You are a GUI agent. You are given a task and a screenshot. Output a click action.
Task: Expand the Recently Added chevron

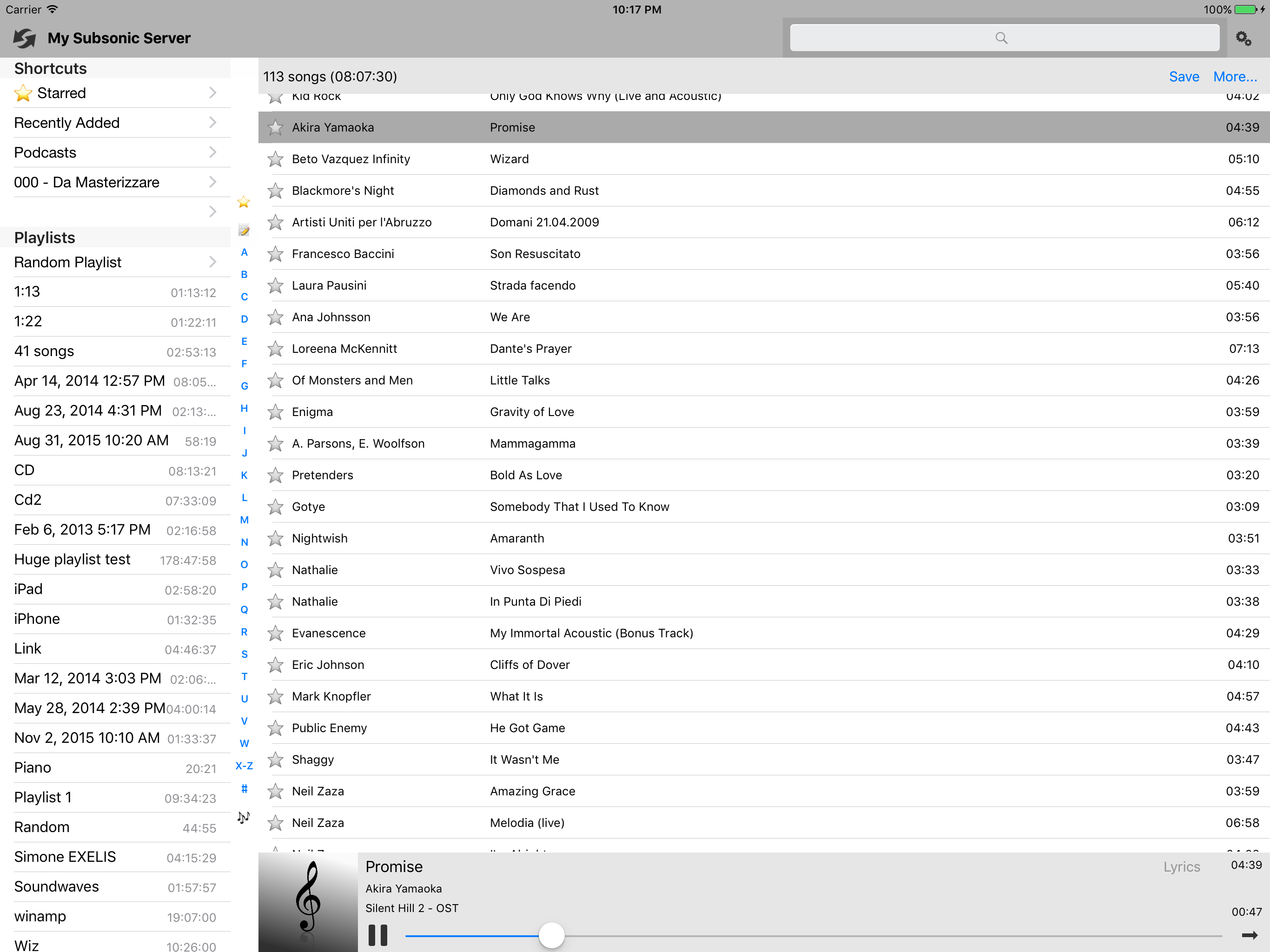pos(212,123)
